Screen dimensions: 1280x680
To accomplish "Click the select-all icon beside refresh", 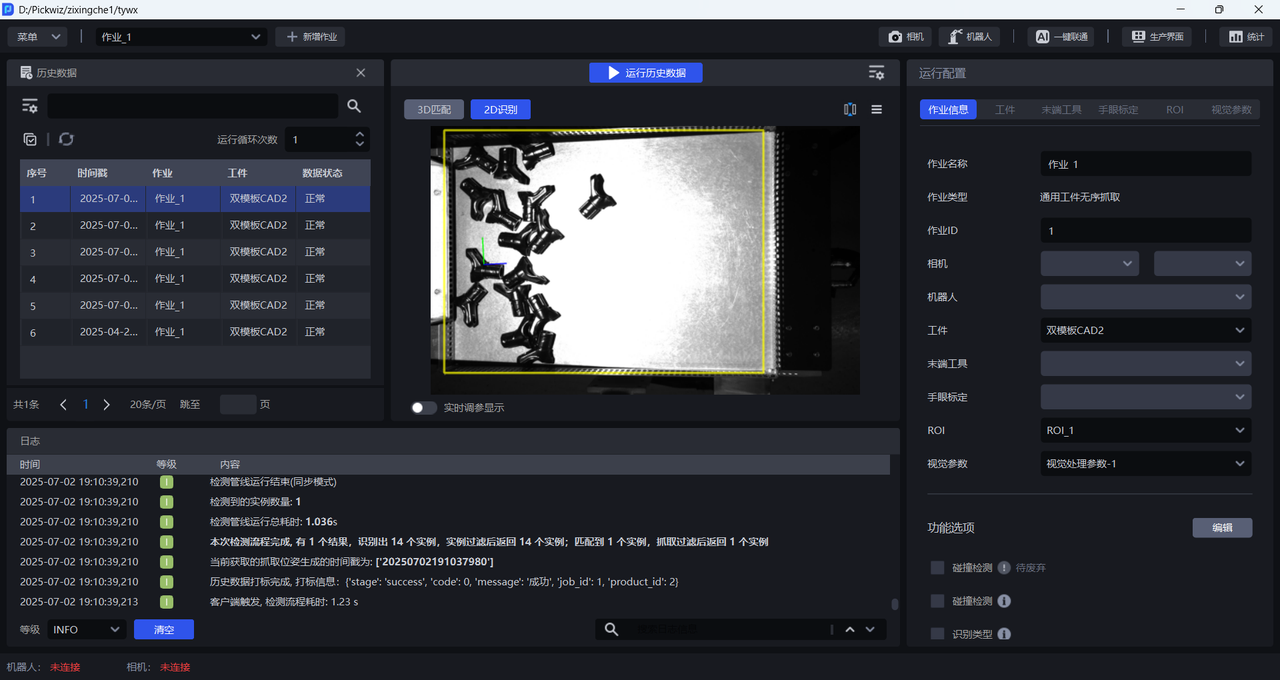I will [30, 140].
